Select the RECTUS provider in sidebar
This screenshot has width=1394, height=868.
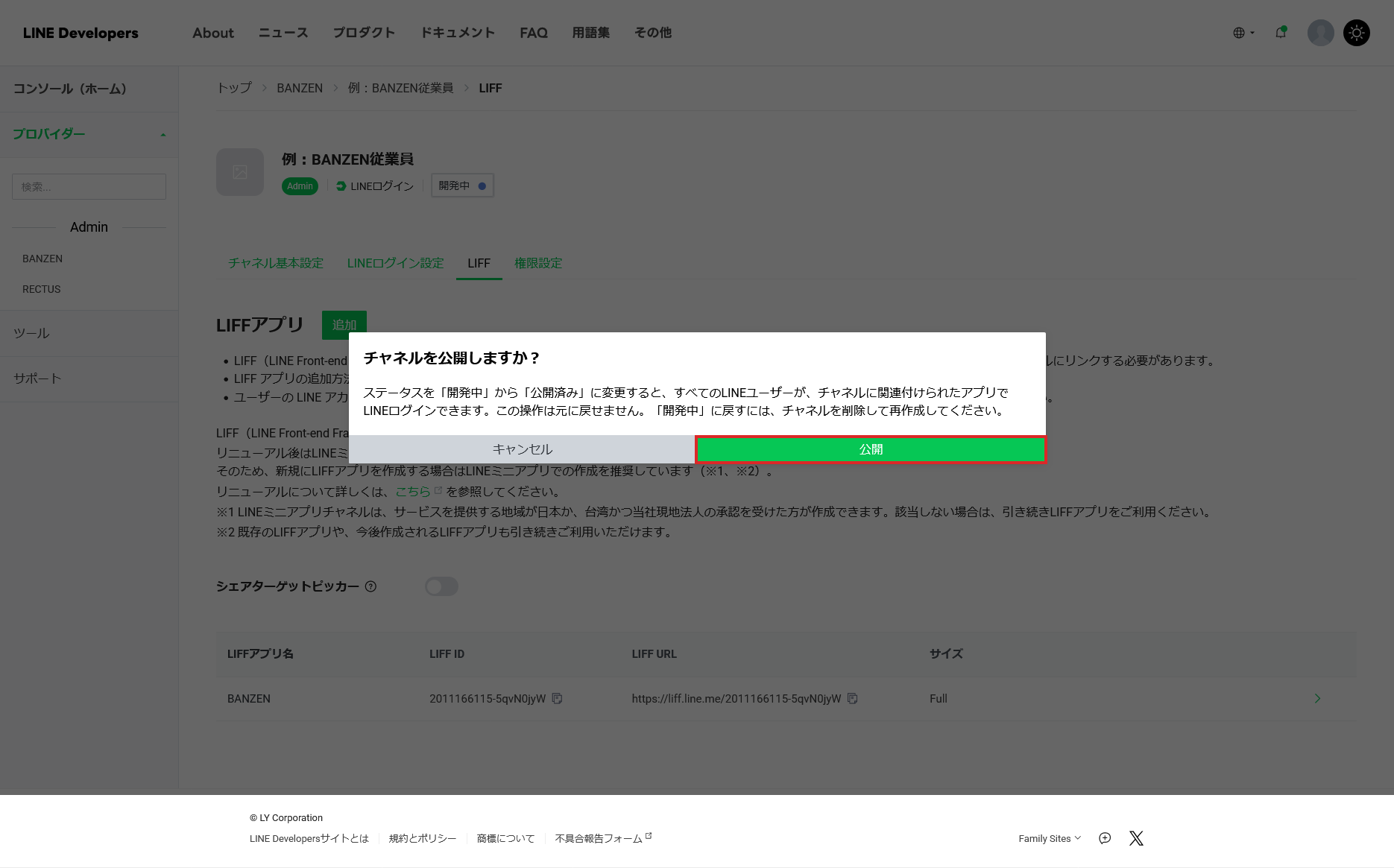pos(42,289)
